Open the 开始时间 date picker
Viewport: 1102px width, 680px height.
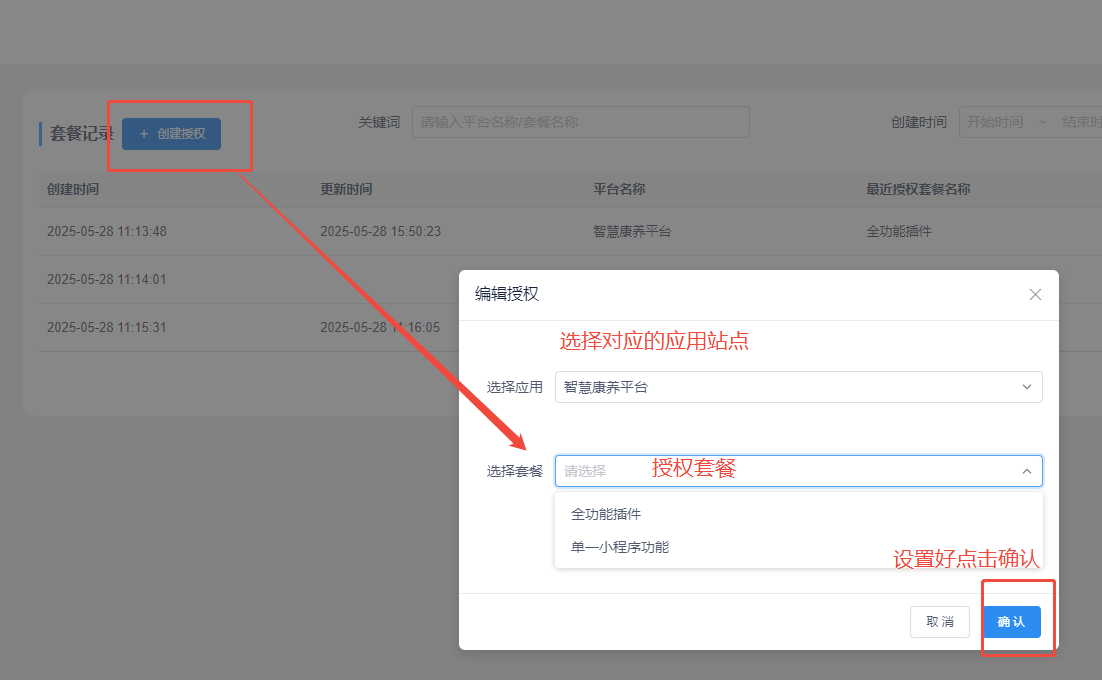click(994, 122)
